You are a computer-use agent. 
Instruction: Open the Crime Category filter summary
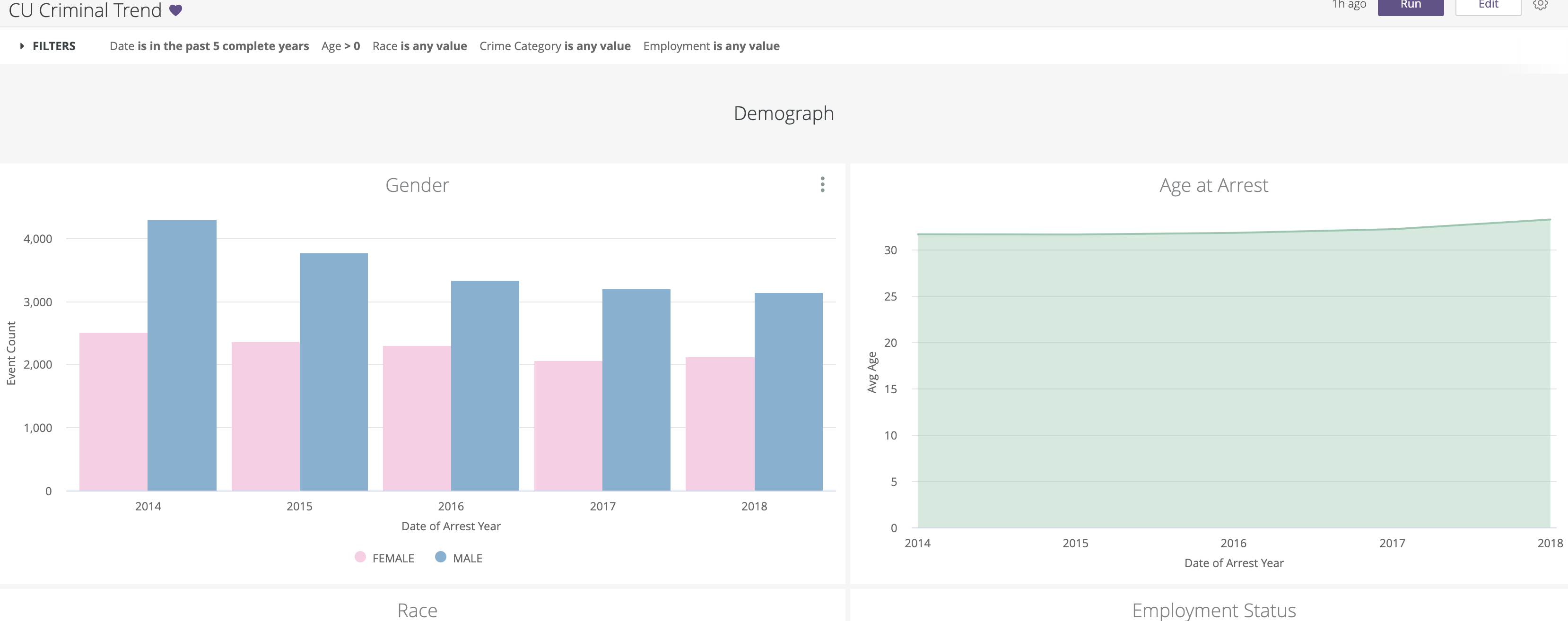pyautogui.click(x=555, y=46)
